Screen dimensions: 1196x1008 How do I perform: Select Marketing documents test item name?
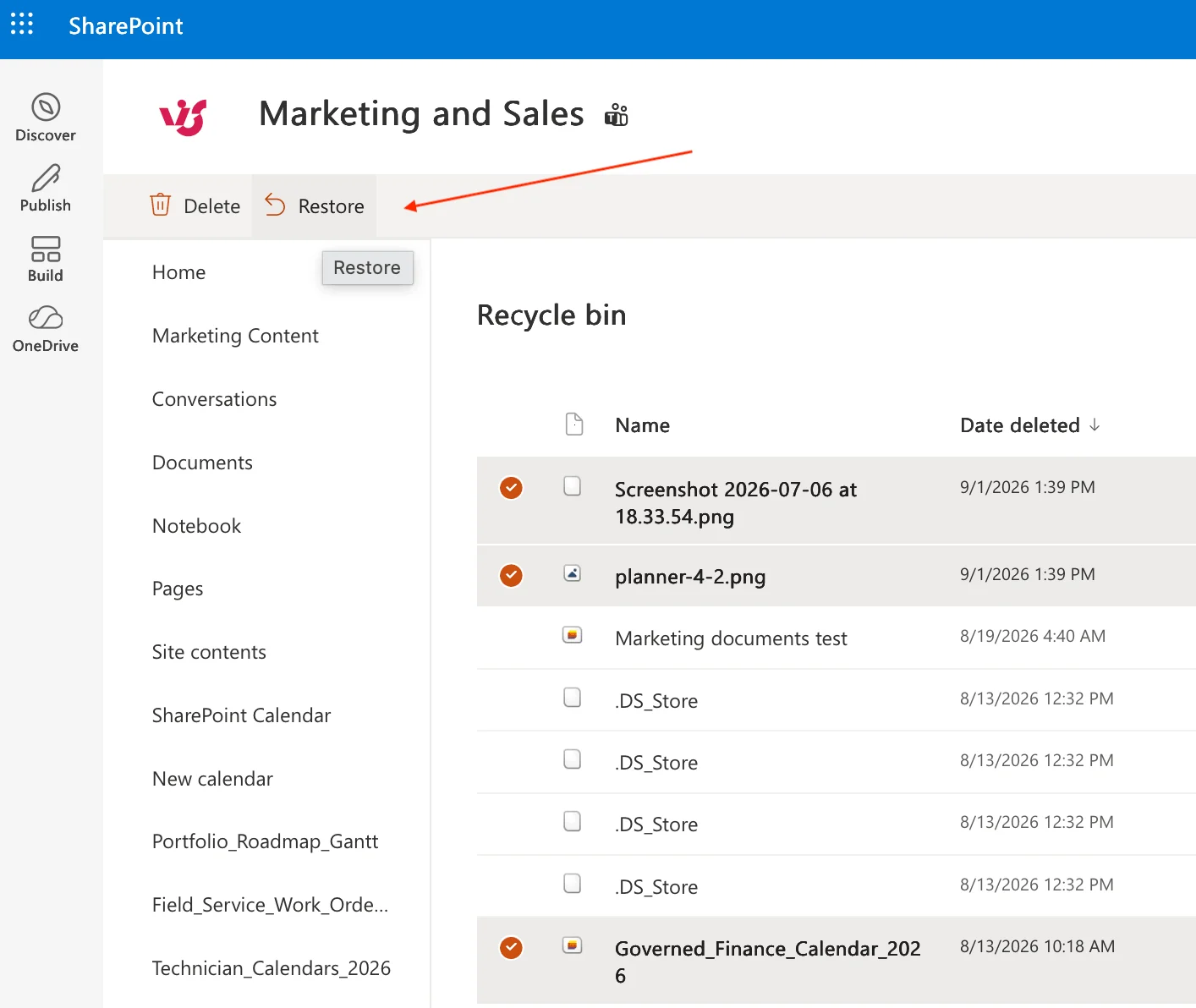tap(731, 638)
